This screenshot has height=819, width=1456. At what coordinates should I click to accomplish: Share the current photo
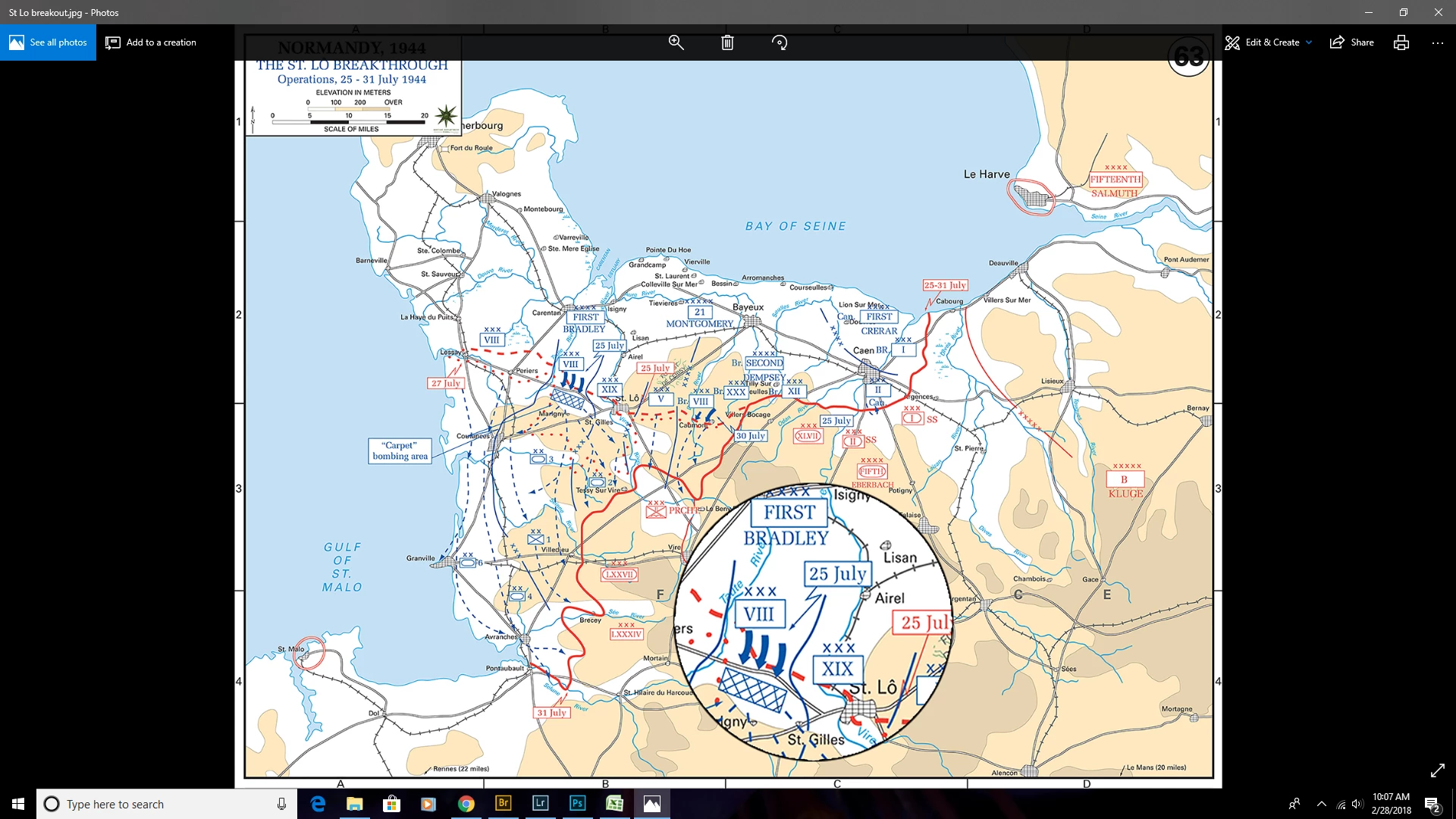point(1352,42)
